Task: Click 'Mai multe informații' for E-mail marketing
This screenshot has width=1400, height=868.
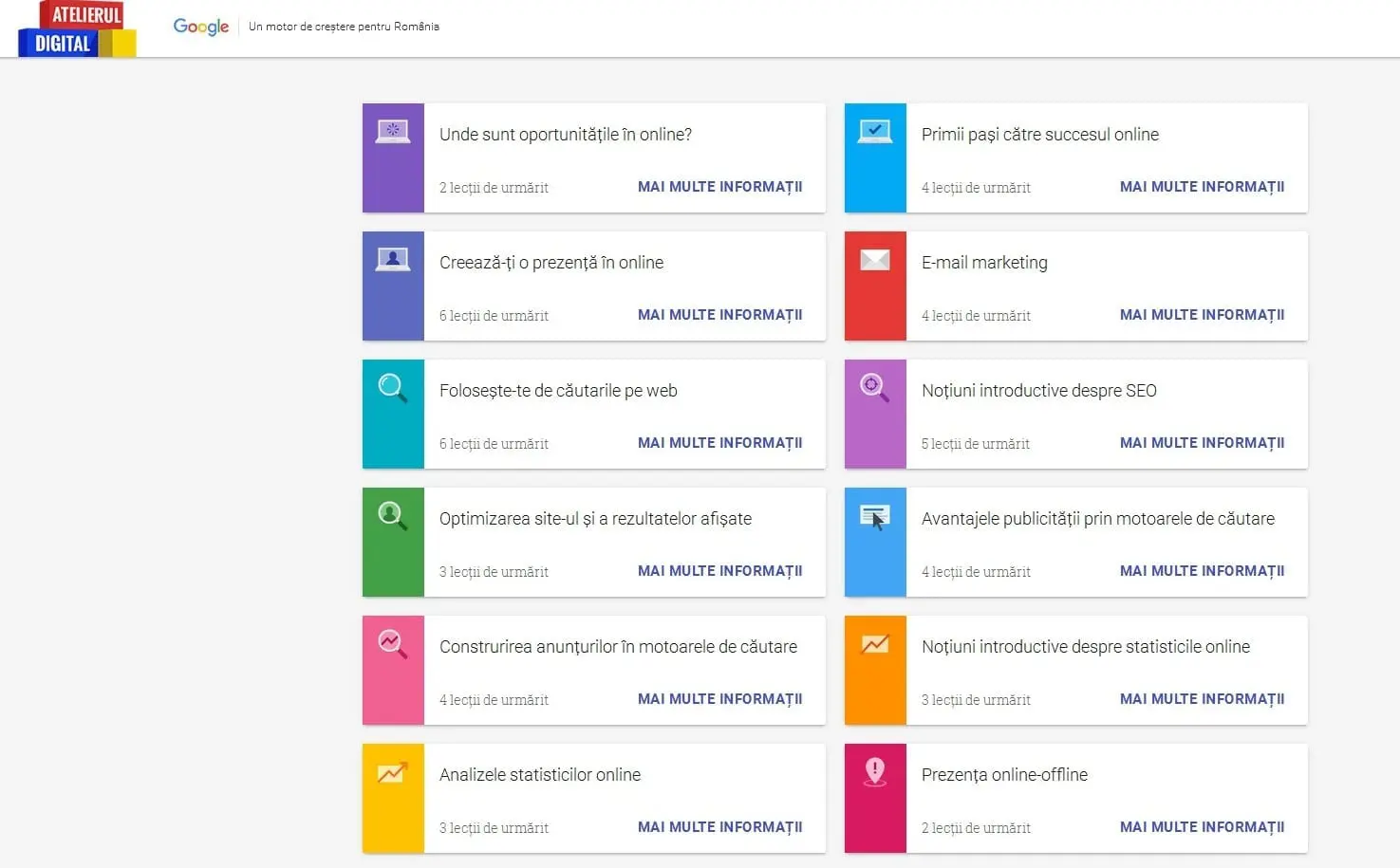Action: [x=1202, y=315]
